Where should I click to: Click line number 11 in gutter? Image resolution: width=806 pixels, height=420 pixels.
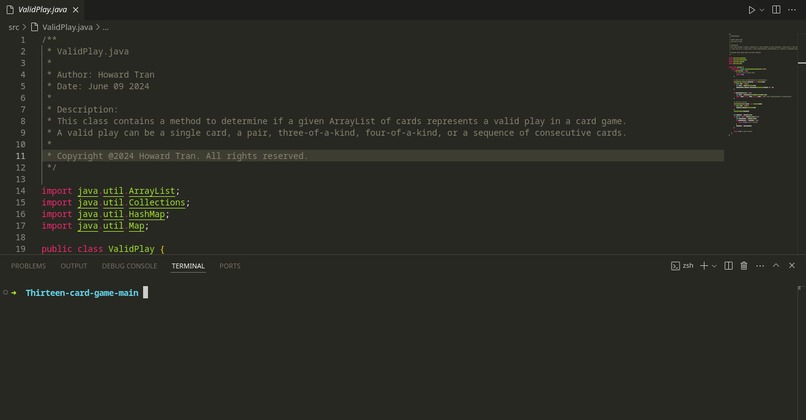20,156
